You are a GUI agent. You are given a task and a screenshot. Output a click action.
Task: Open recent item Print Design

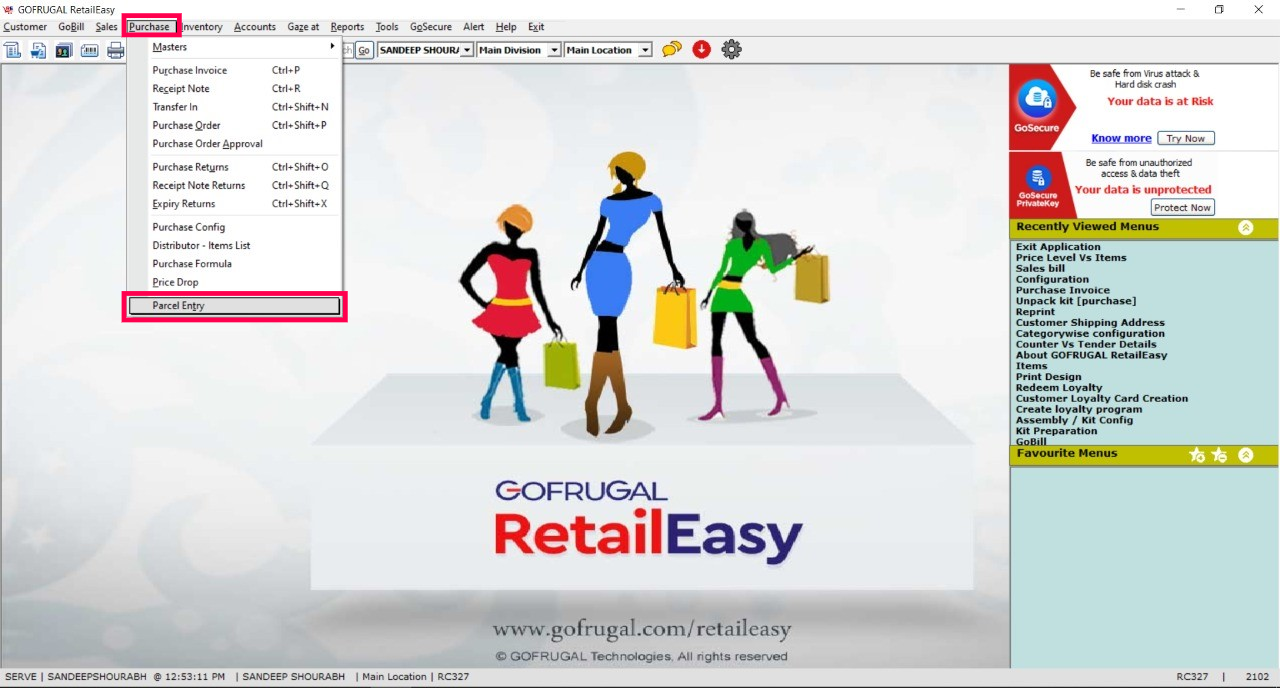point(1048,377)
